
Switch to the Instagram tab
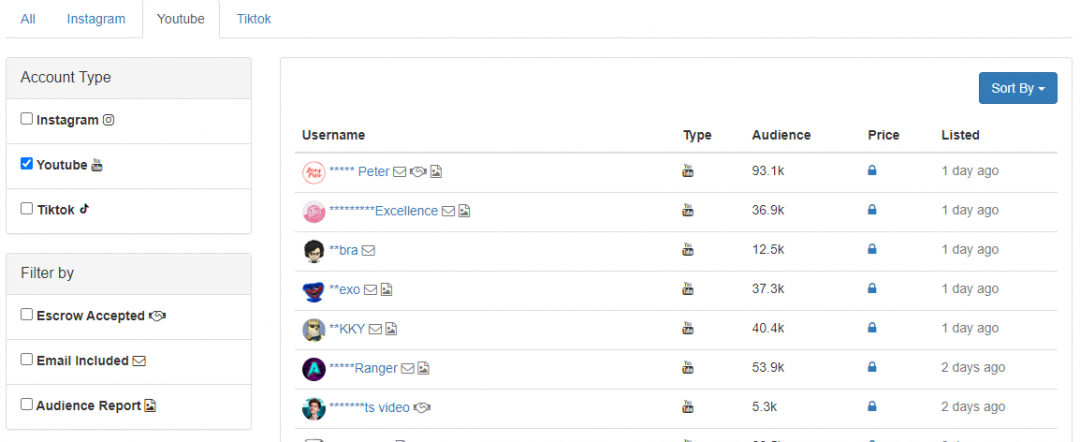(96, 19)
